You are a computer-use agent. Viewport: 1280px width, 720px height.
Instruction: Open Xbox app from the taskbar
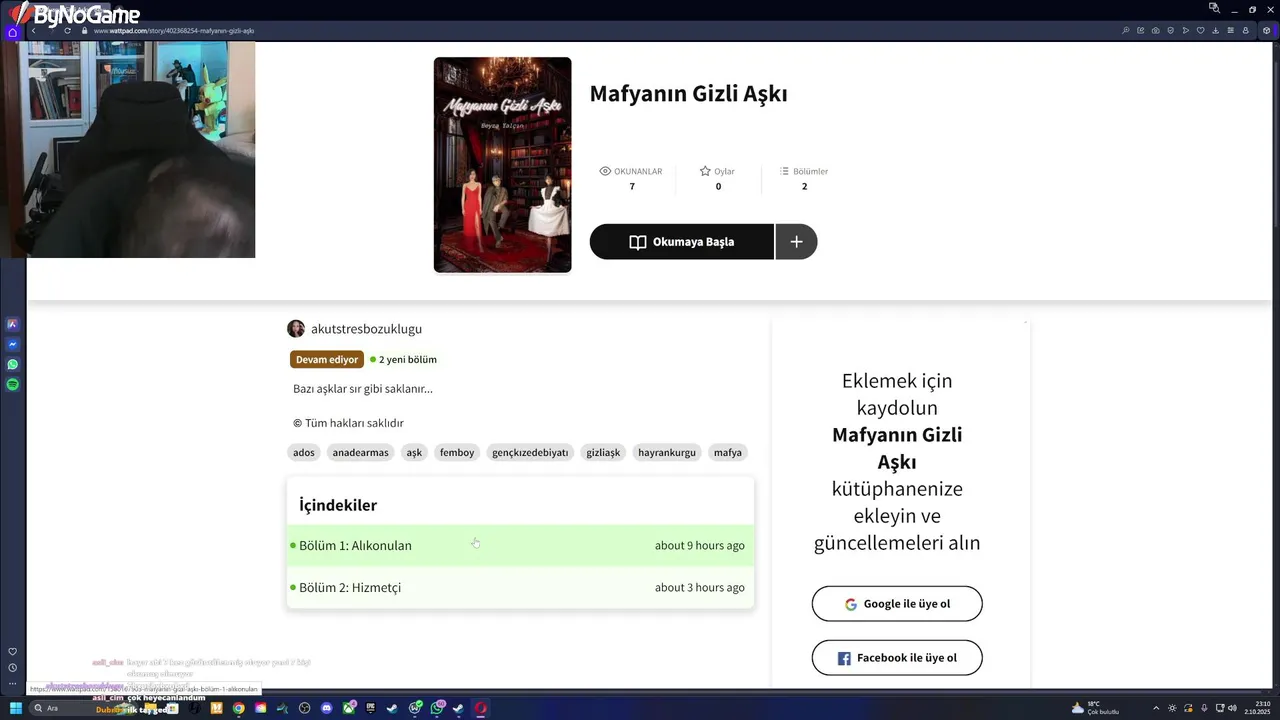tap(348, 708)
